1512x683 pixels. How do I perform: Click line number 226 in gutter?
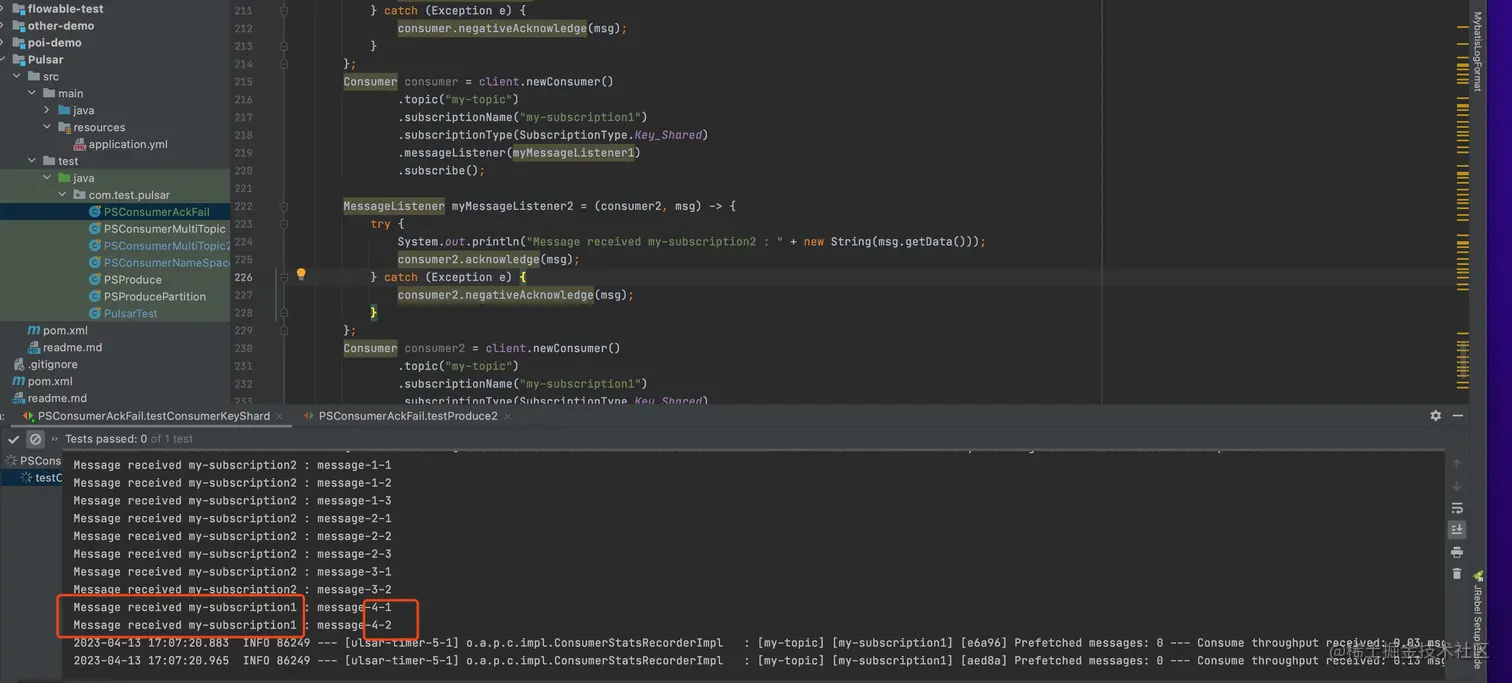click(x=244, y=277)
